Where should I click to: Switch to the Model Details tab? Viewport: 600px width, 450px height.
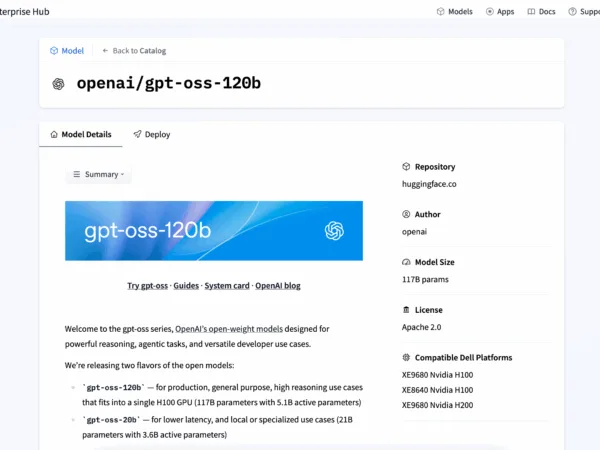pyautogui.click(x=80, y=134)
